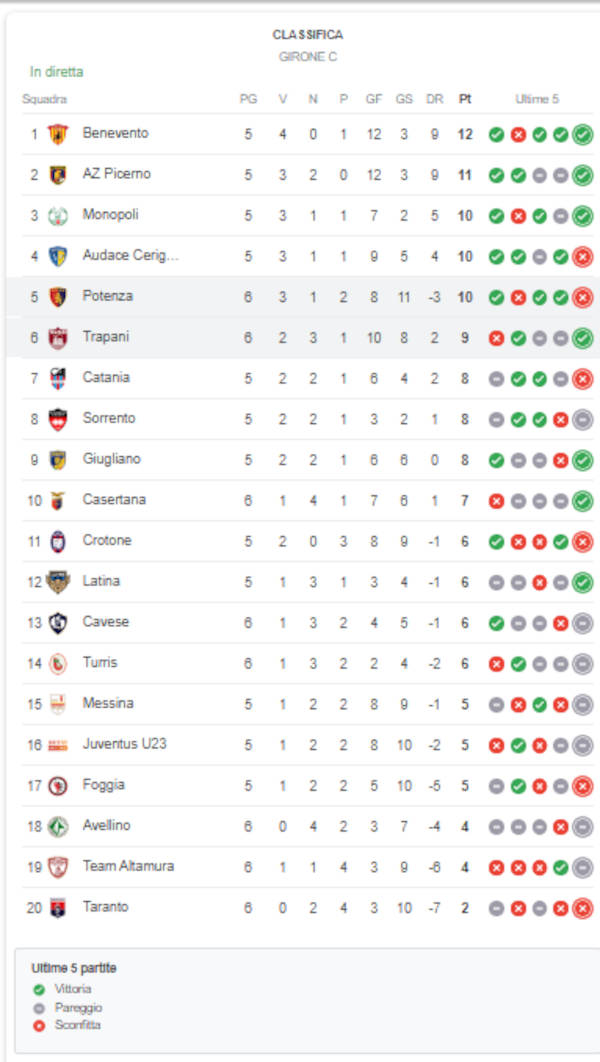Click the Ultime 5 column header
600x1062 pixels.
coord(538,99)
